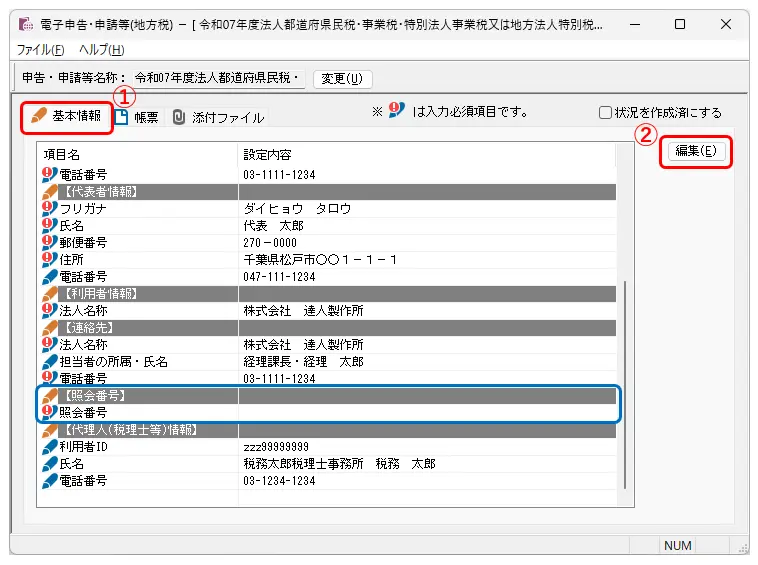
Task: Open the ヘルプ(H) menu
Action: click(x=101, y=50)
